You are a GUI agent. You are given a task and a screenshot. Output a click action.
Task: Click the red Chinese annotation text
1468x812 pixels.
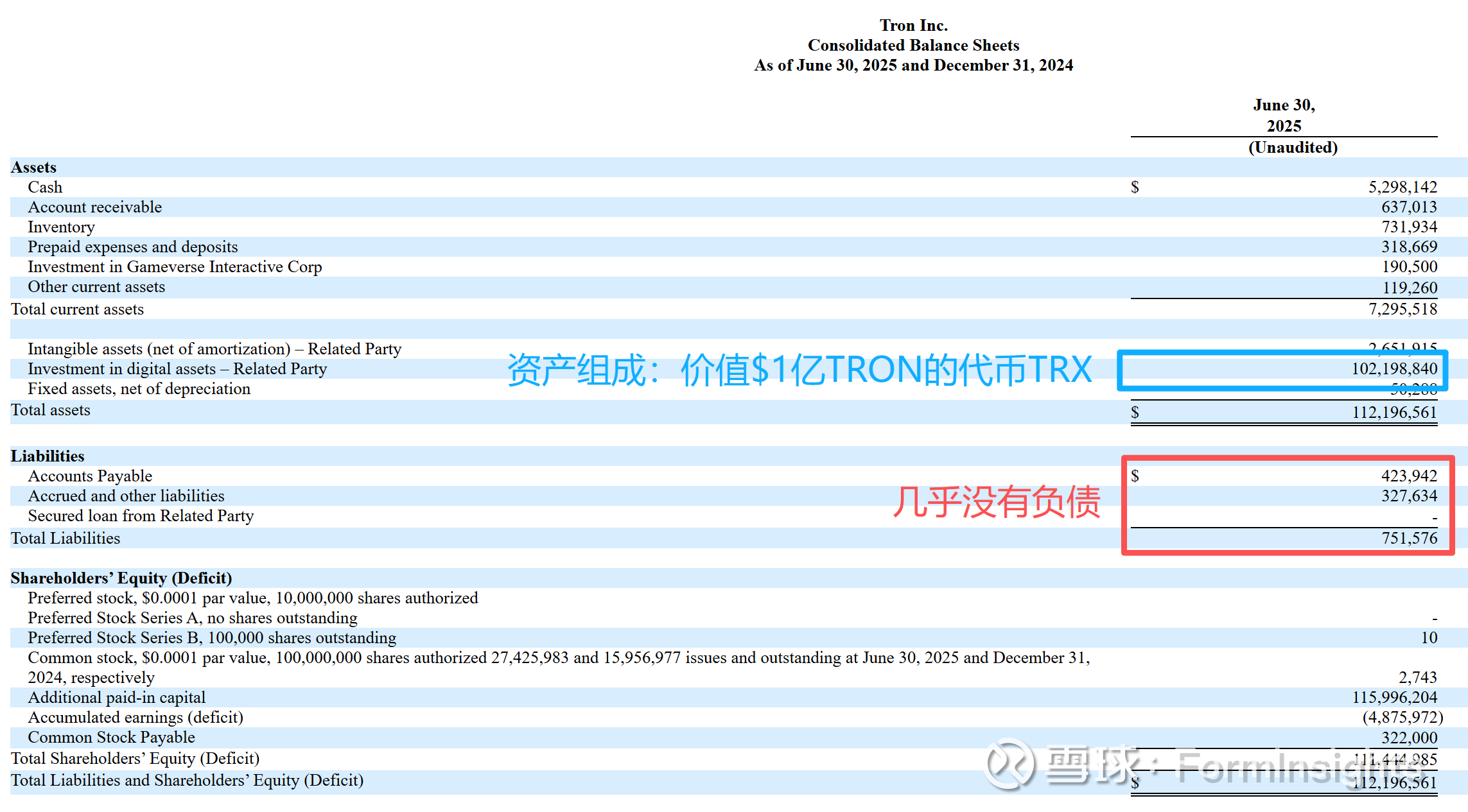[x=996, y=502]
